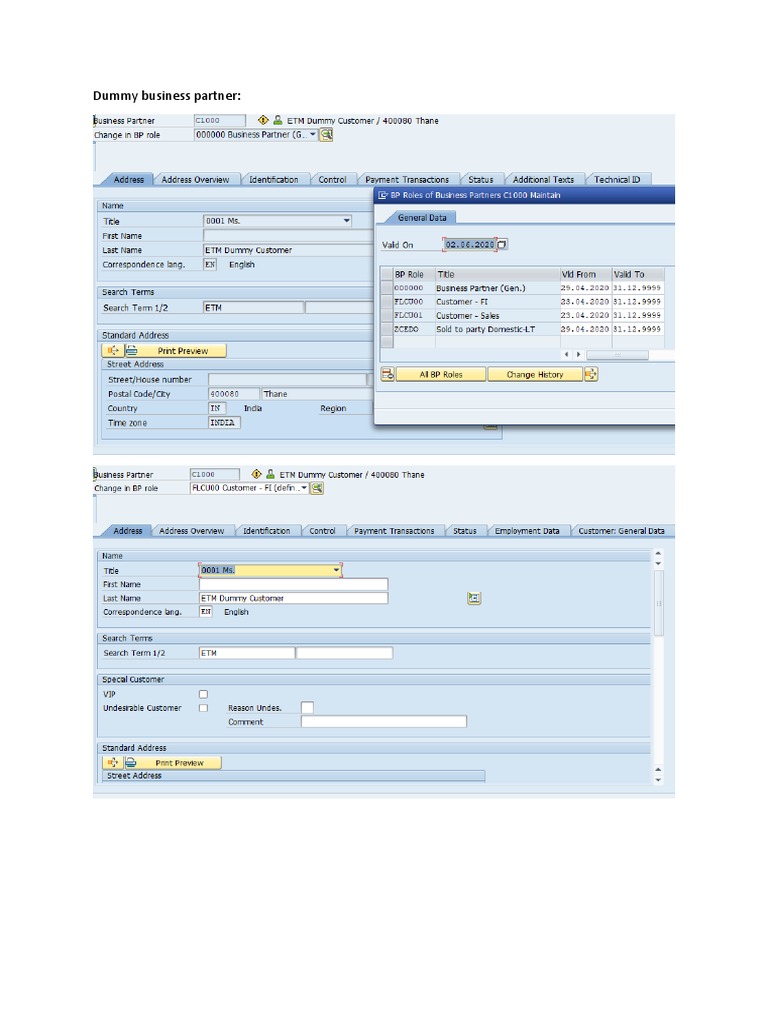The height and width of the screenshot is (1024, 768).
Task: Click horizontal scrollbar in BP Roles table
Action: [617, 355]
